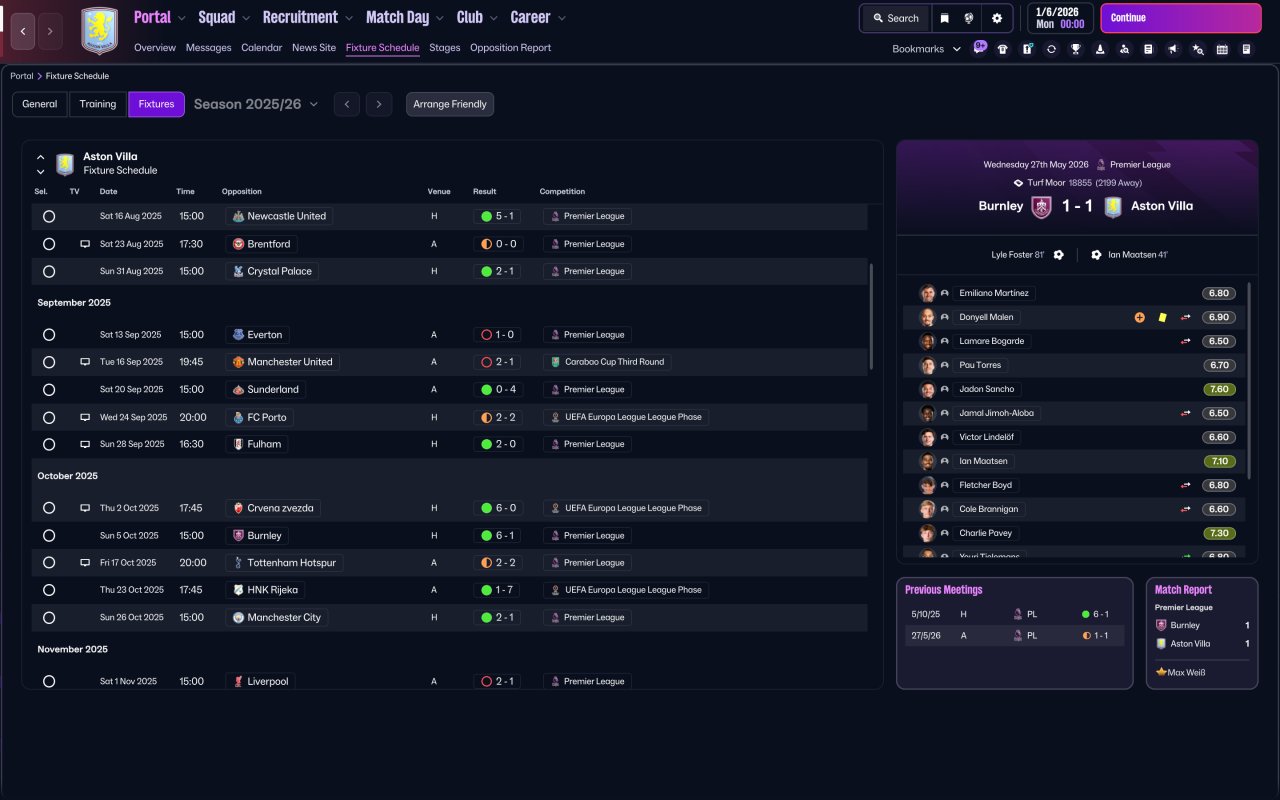
Task: Click the TV icon on the FC Porto fixture
Action: (85, 417)
